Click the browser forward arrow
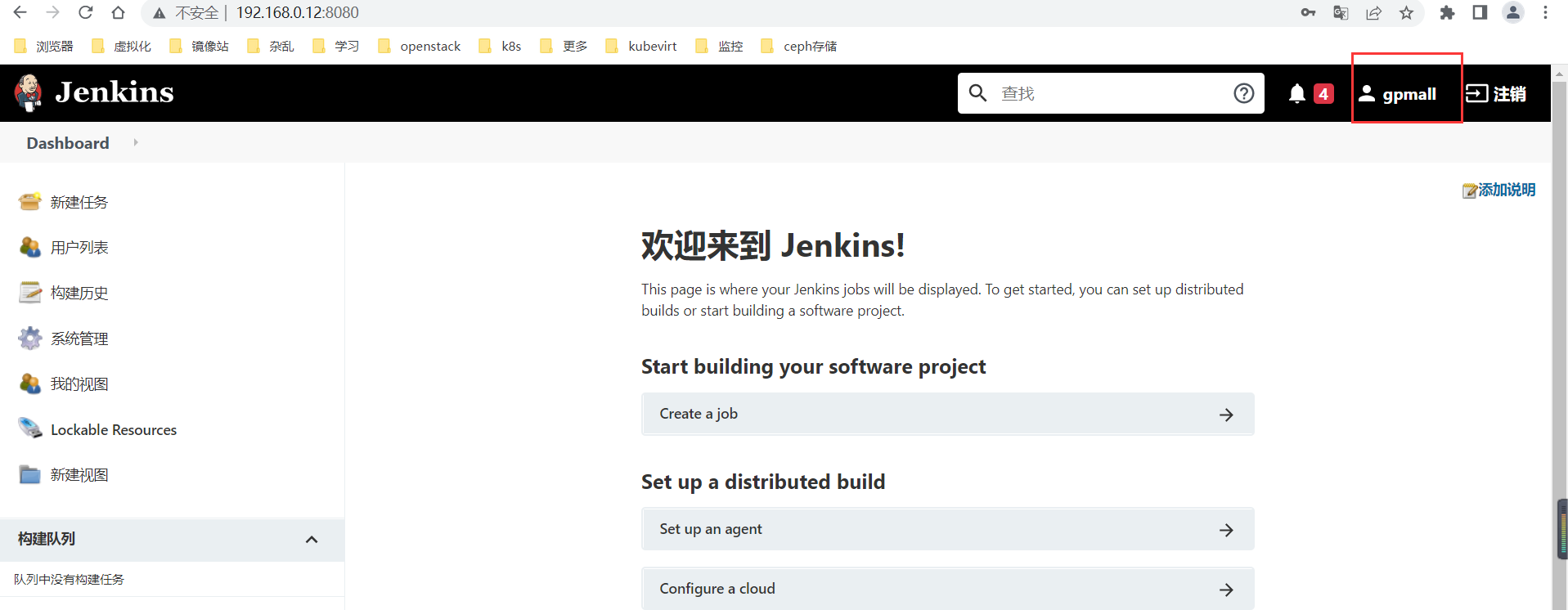Screen dimensions: 1568x610 coord(53,12)
